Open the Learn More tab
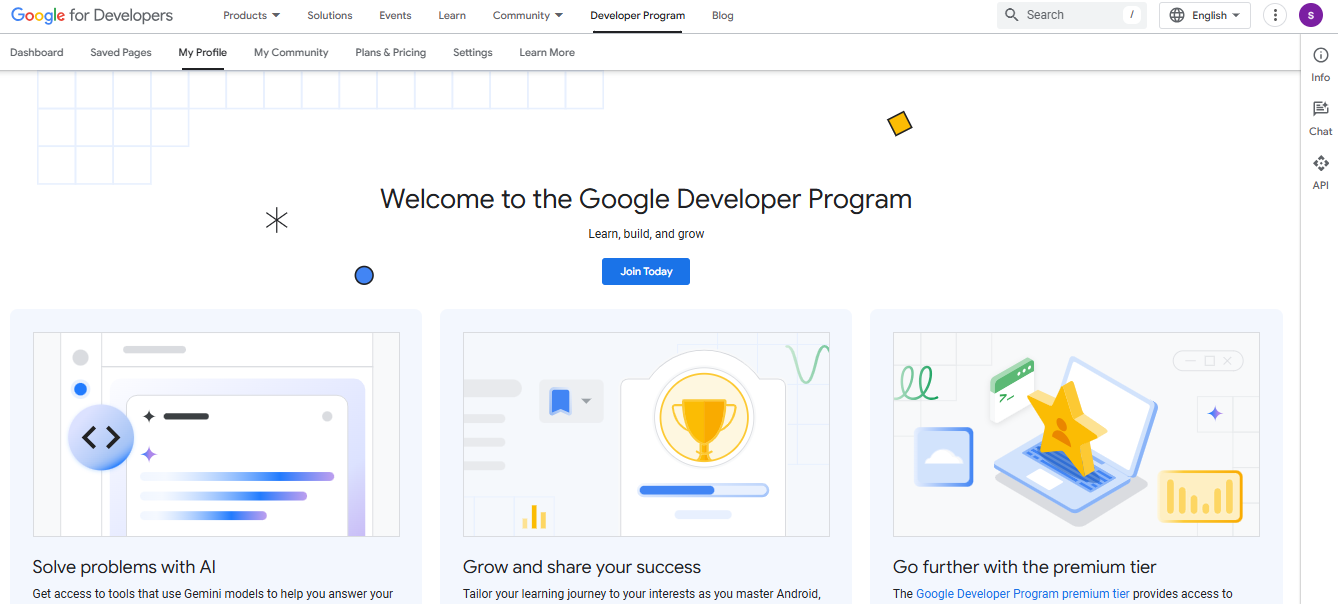Screen dimensions: 1338x604 [x=547, y=52]
